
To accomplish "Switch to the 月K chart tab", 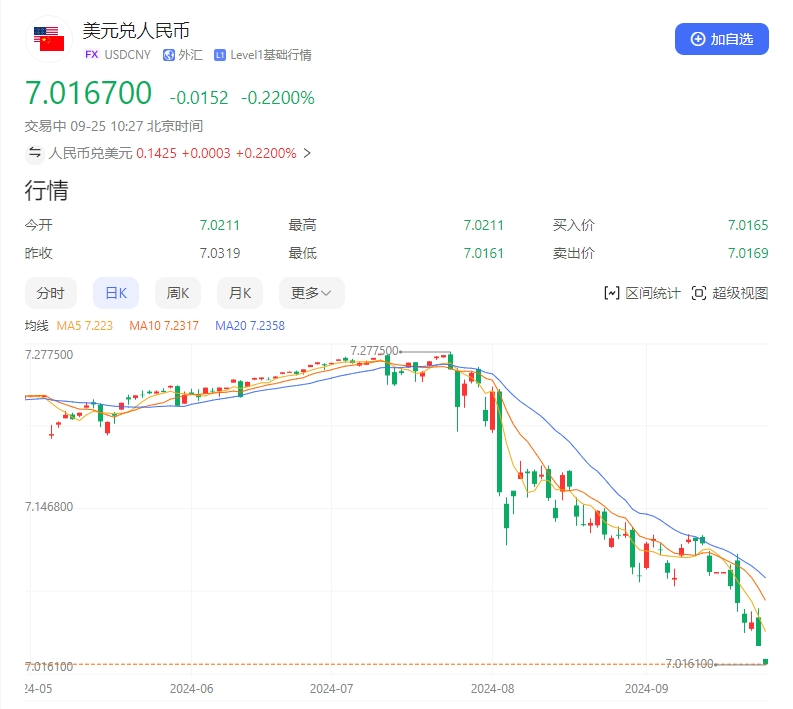I will [240, 293].
